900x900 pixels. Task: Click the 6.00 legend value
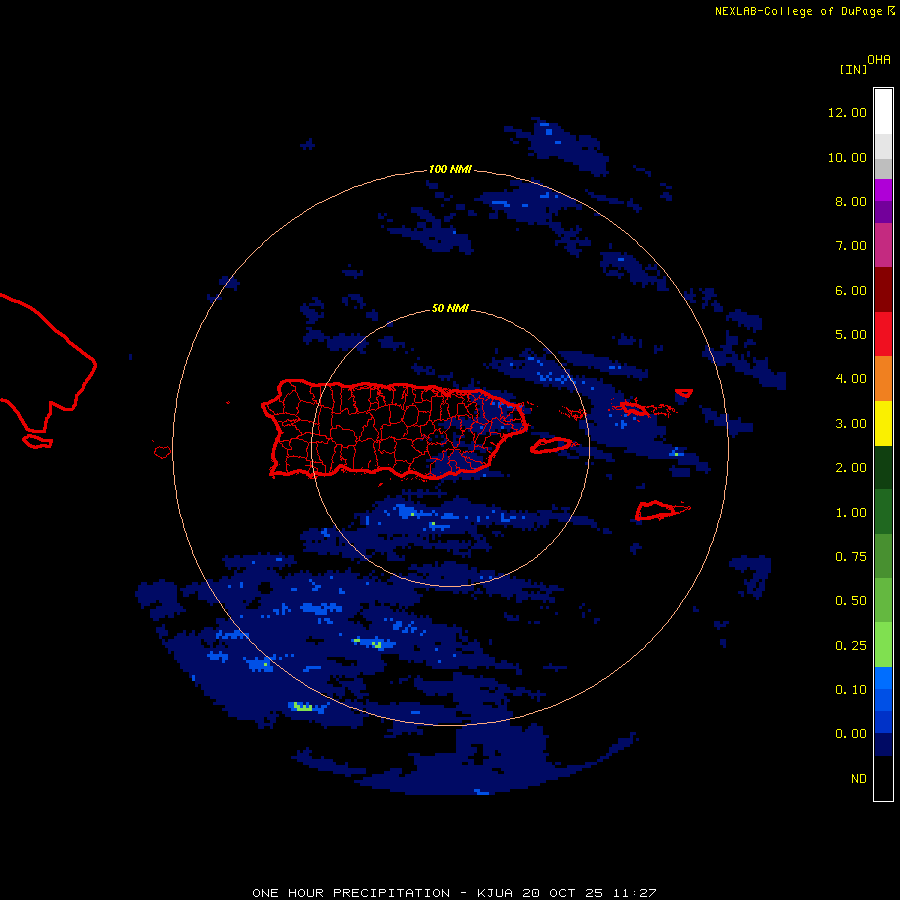[851, 290]
